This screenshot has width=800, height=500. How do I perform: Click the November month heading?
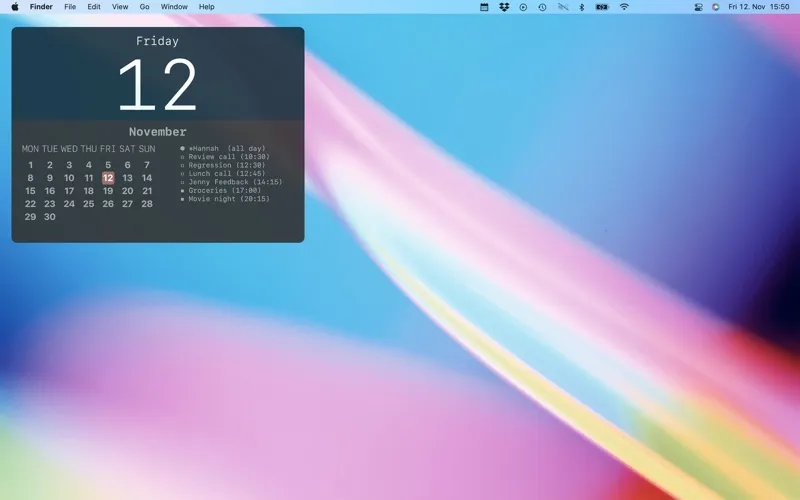(x=158, y=132)
